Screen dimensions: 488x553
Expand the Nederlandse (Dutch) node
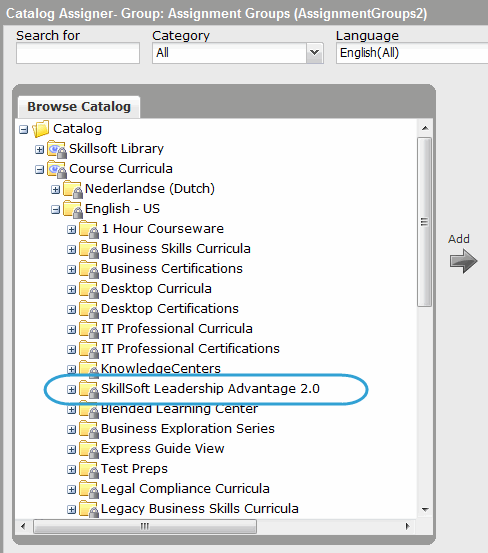(x=55, y=190)
